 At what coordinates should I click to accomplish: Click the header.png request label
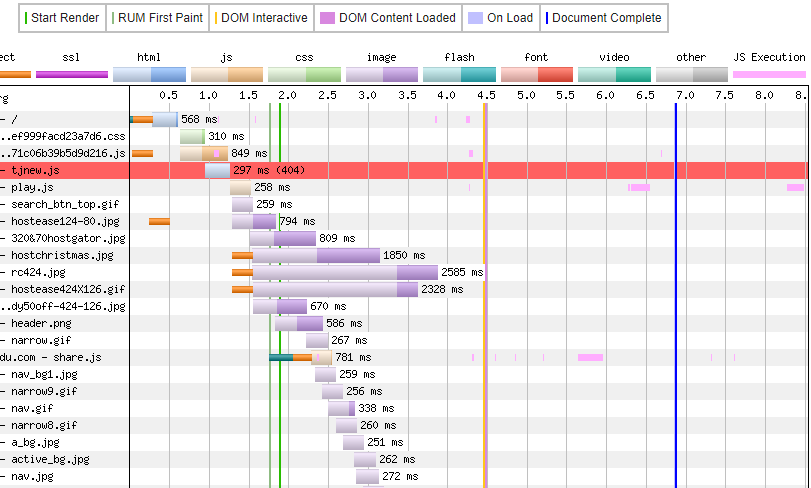[x=41, y=323]
